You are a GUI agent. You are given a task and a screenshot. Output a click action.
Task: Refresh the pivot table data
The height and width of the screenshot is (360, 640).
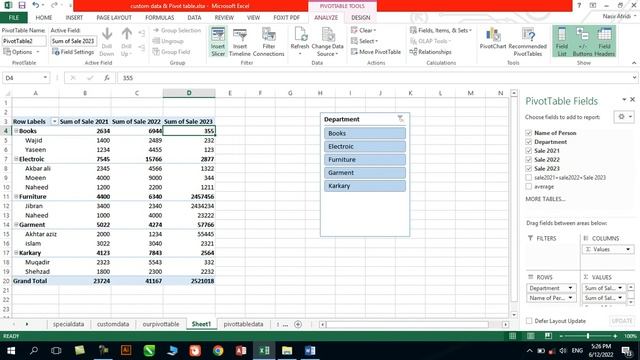[x=300, y=41]
